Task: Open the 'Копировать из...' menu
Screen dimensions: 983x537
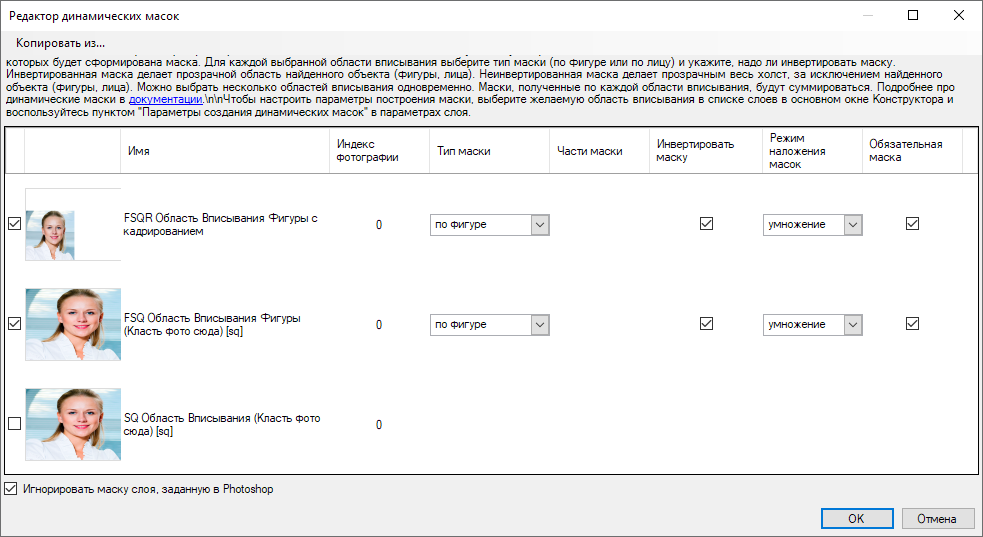Action: tap(60, 43)
